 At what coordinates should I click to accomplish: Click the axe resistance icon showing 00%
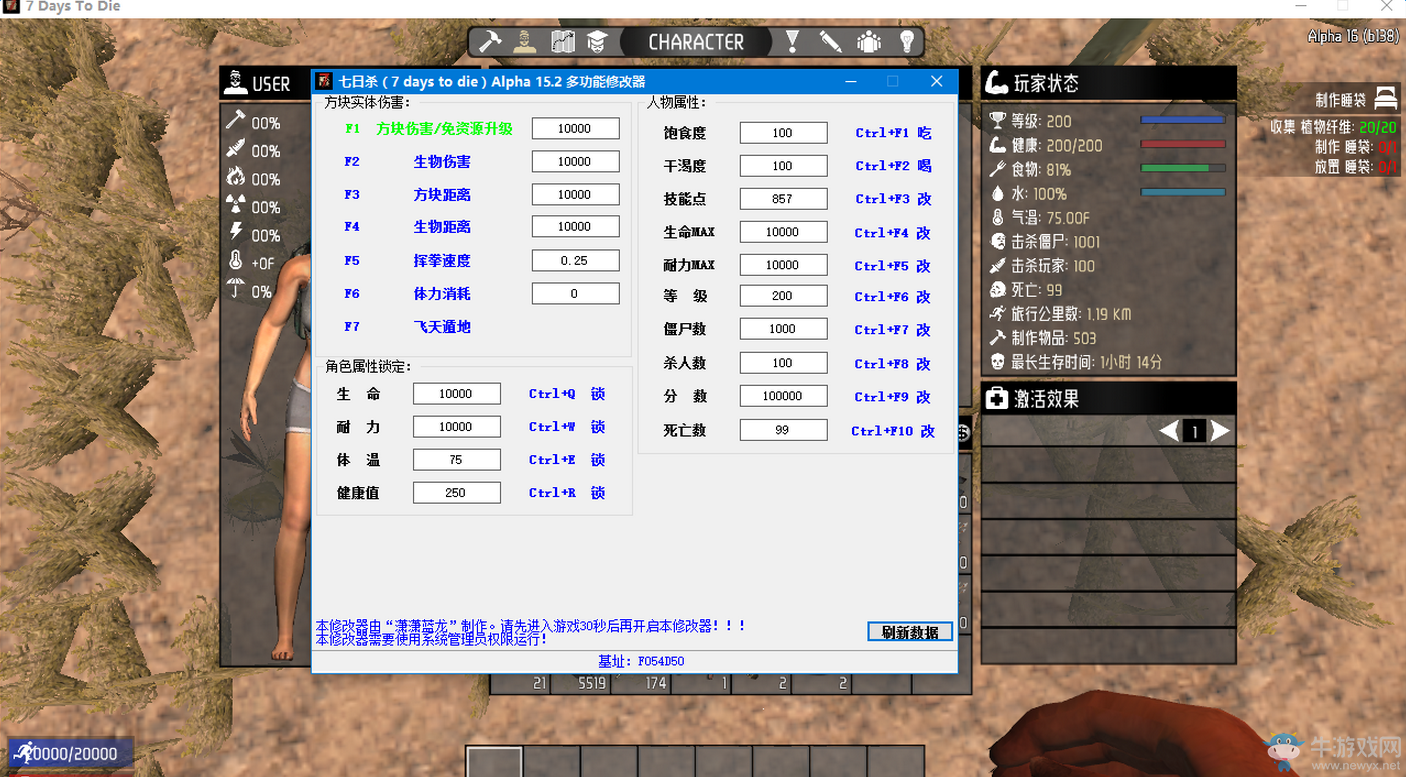pos(235,121)
